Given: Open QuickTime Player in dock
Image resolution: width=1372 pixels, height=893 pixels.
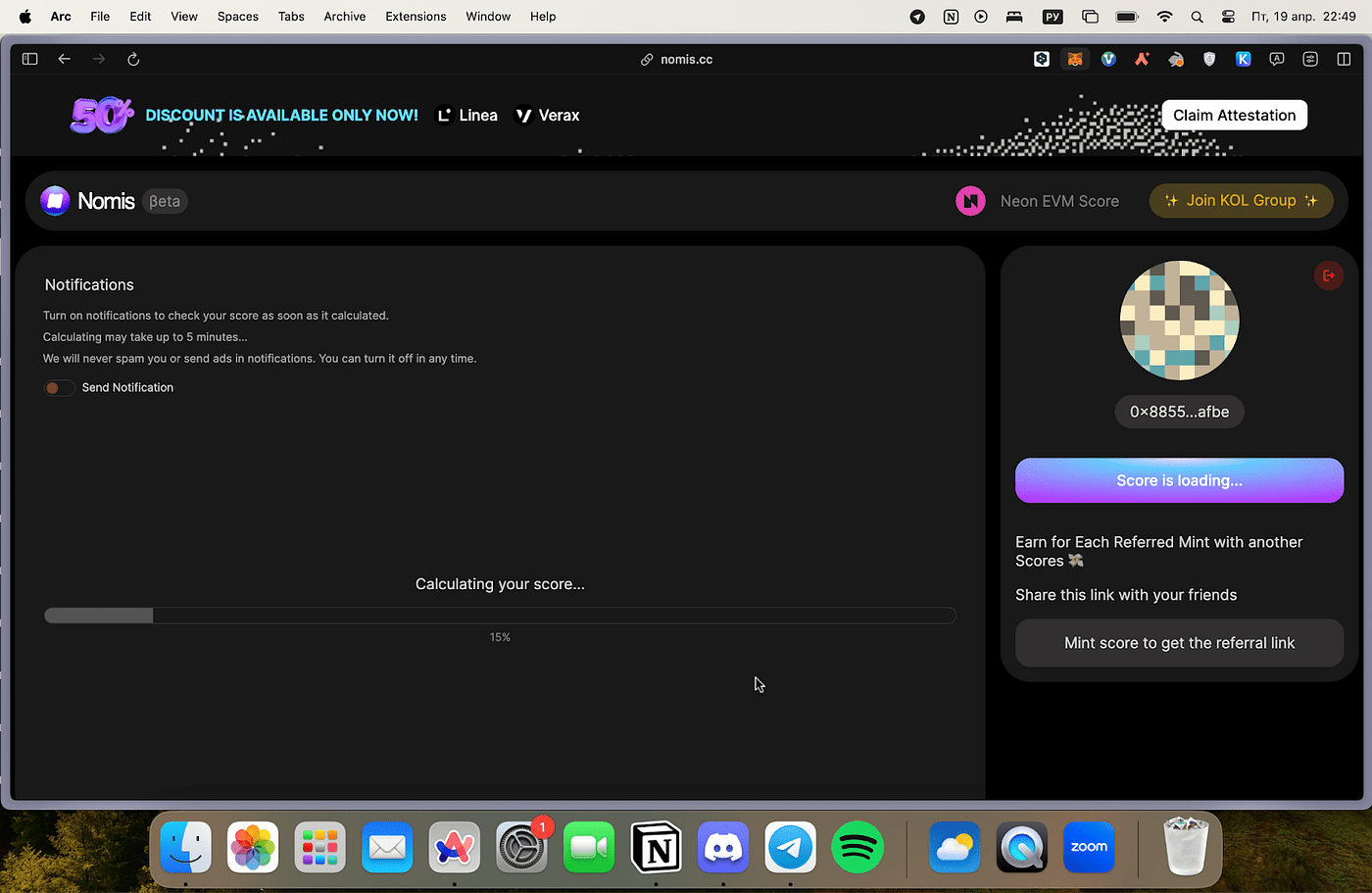Looking at the screenshot, I should tap(1022, 847).
